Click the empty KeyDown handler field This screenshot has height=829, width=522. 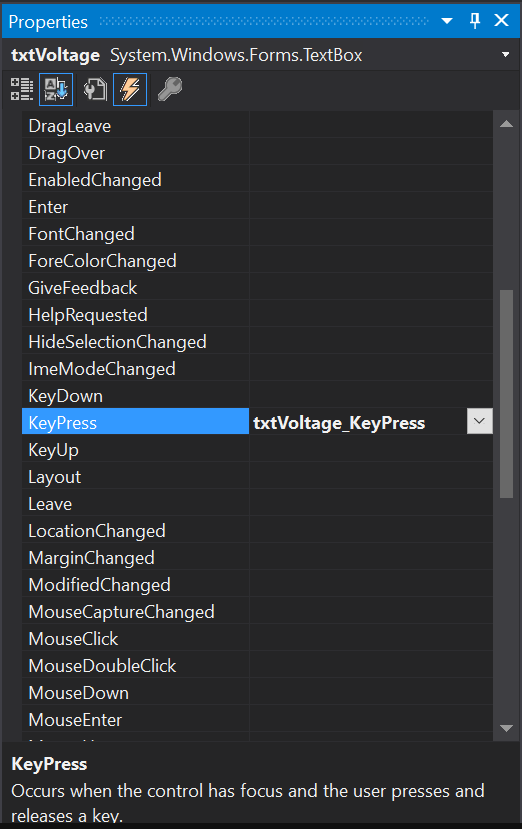click(x=371, y=395)
